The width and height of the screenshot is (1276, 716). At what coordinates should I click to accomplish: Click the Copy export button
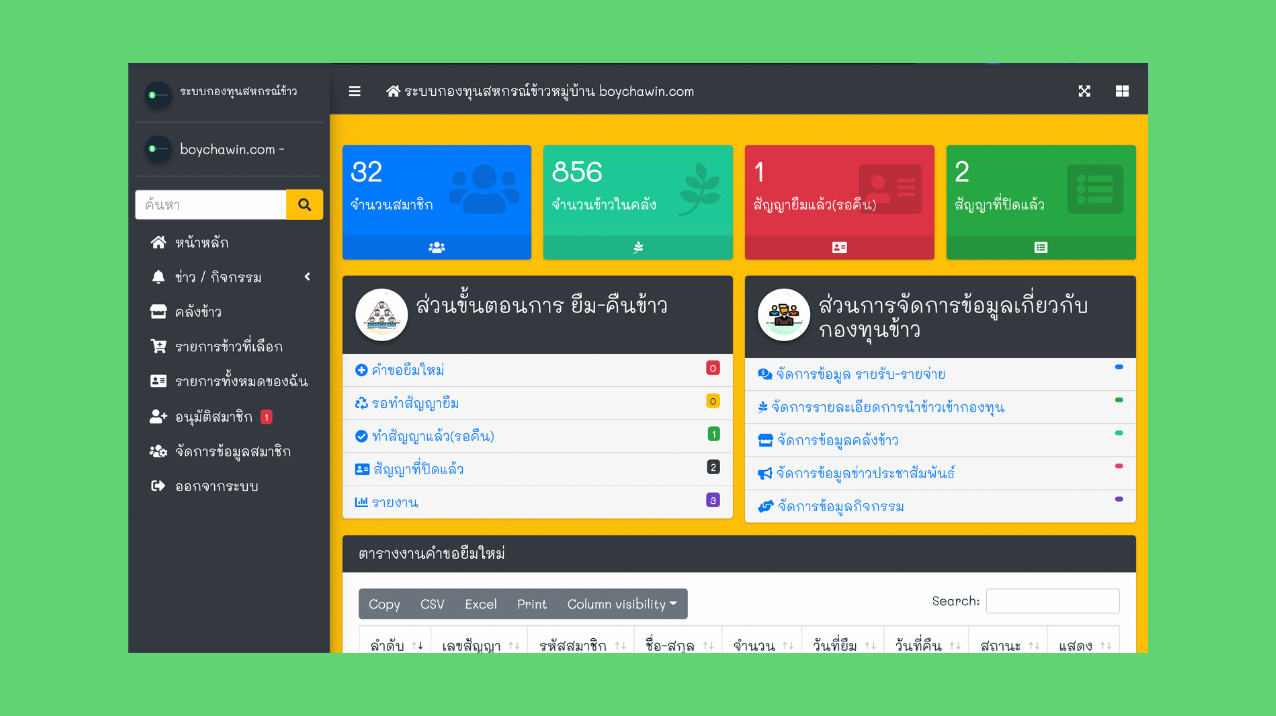click(x=384, y=604)
